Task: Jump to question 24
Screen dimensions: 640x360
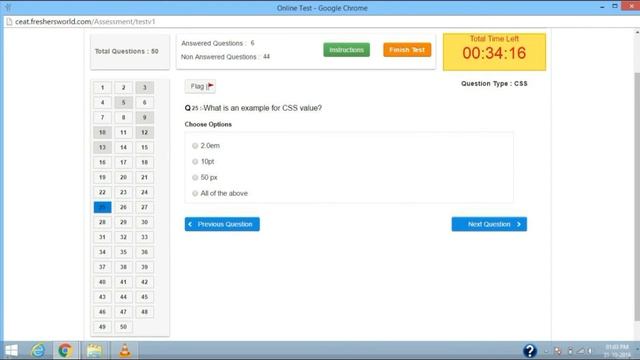Action: click(144, 192)
